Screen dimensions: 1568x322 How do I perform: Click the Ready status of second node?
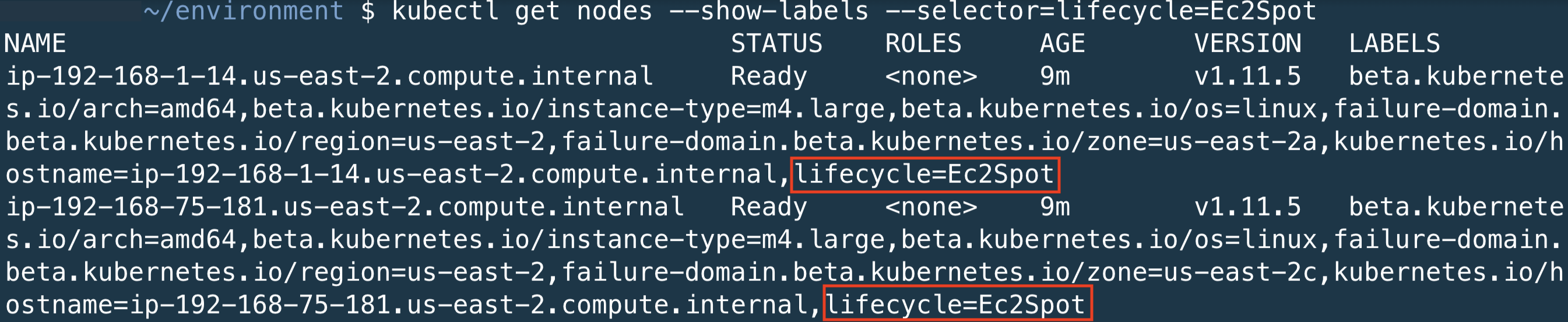tap(768, 207)
